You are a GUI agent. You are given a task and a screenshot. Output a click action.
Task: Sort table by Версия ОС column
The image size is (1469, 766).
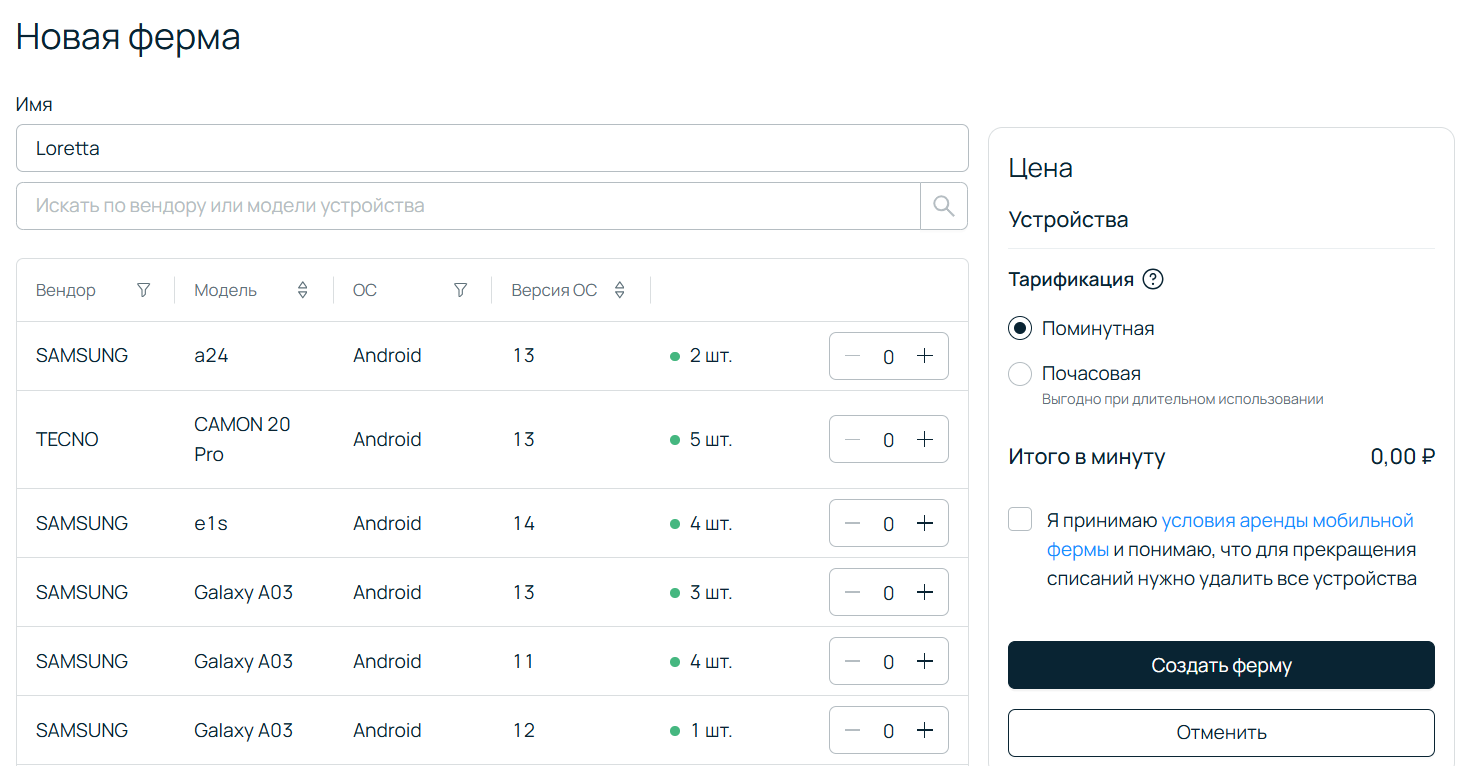tap(619, 290)
